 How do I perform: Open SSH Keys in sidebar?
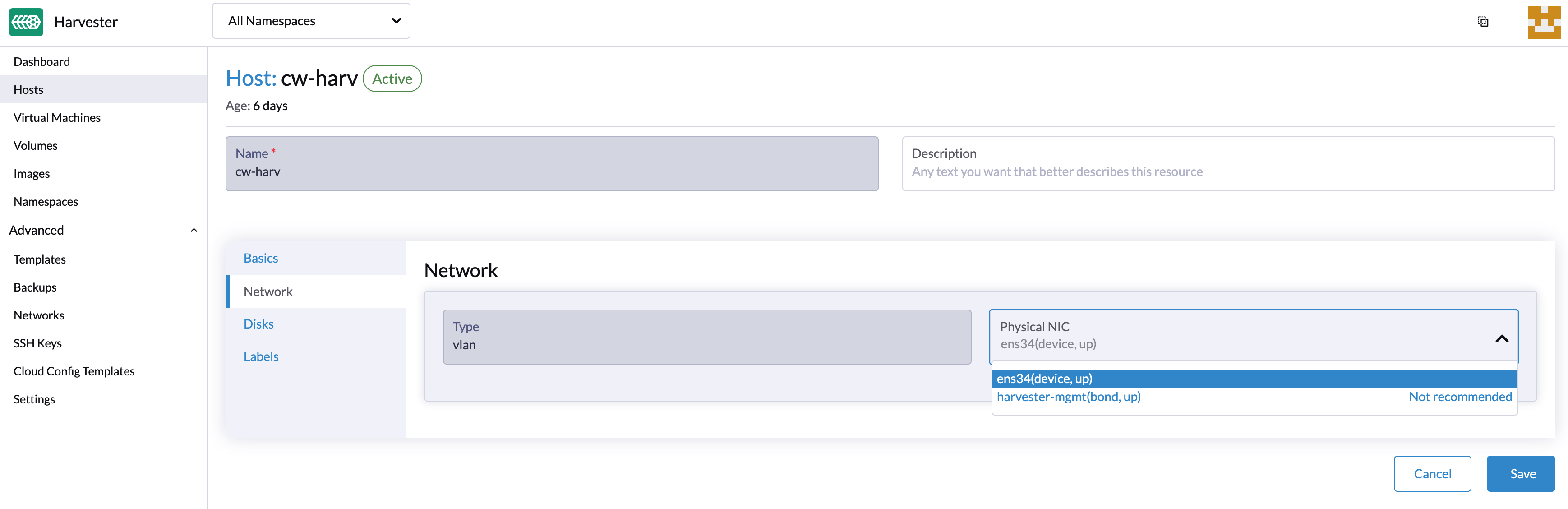[37, 343]
